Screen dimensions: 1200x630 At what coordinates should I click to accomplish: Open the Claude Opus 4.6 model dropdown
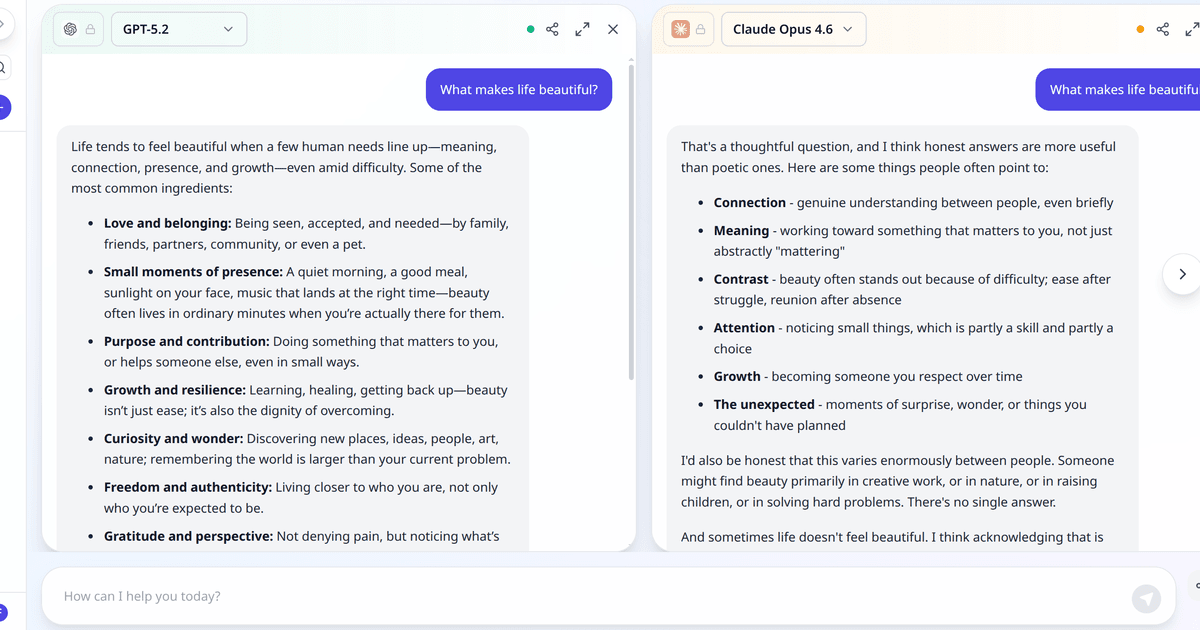[x=793, y=30]
